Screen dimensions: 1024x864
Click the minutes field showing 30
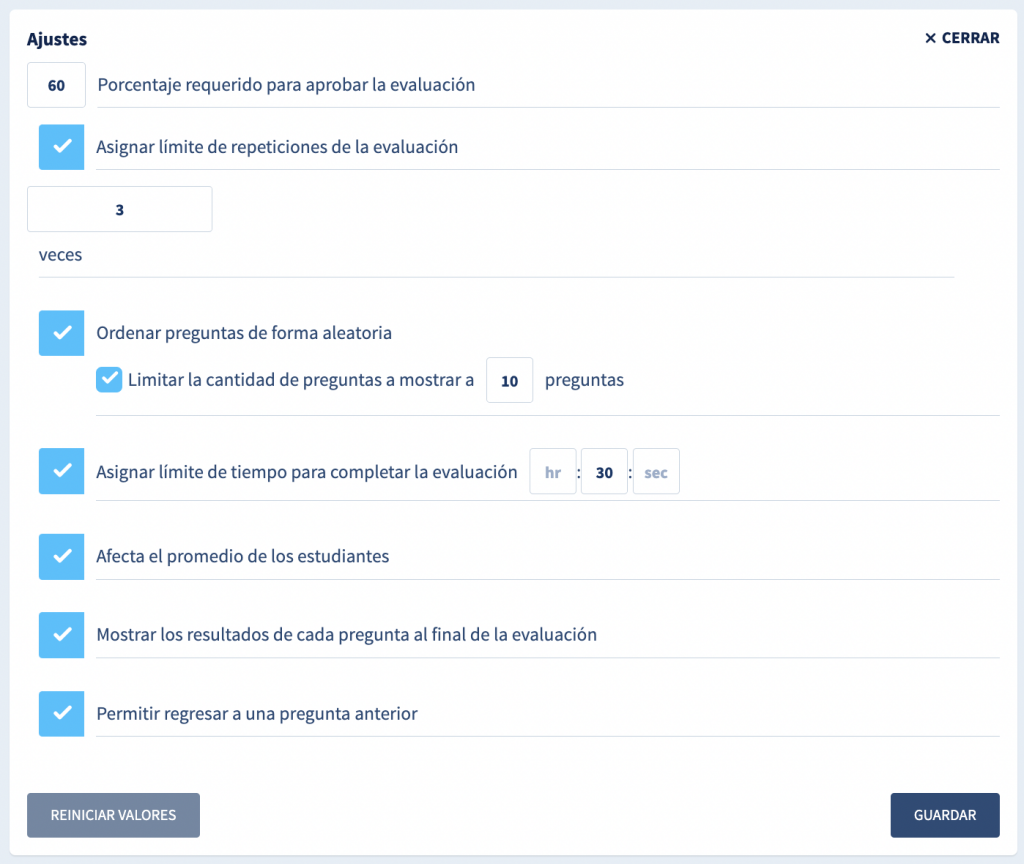[604, 473]
